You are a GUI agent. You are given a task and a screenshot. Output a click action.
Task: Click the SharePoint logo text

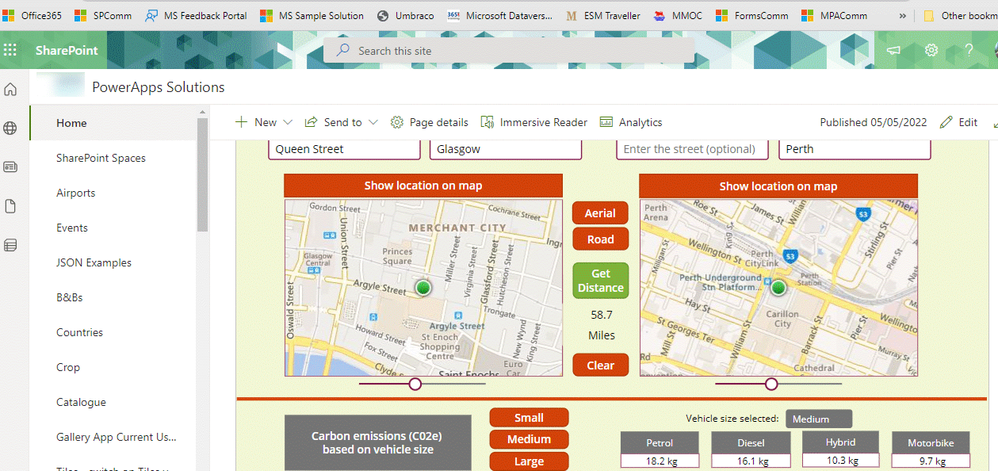tap(67, 50)
